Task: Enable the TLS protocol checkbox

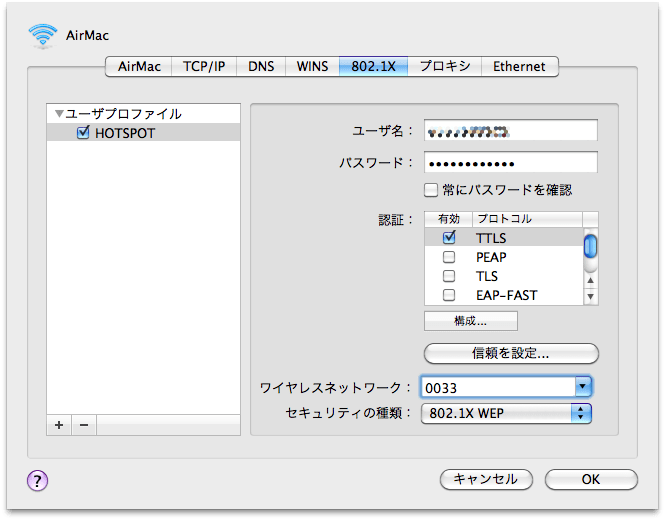Action: click(449, 276)
